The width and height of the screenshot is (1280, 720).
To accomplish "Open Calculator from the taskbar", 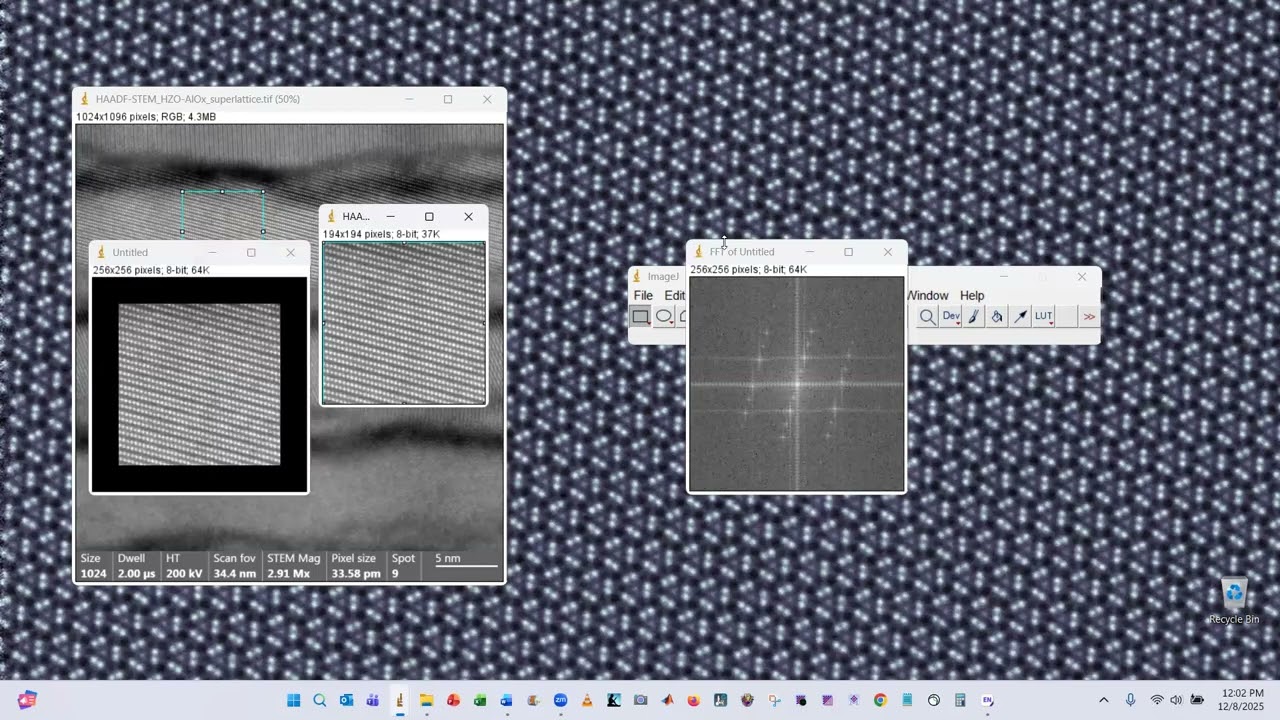I will pyautogui.click(x=960, y=700).
